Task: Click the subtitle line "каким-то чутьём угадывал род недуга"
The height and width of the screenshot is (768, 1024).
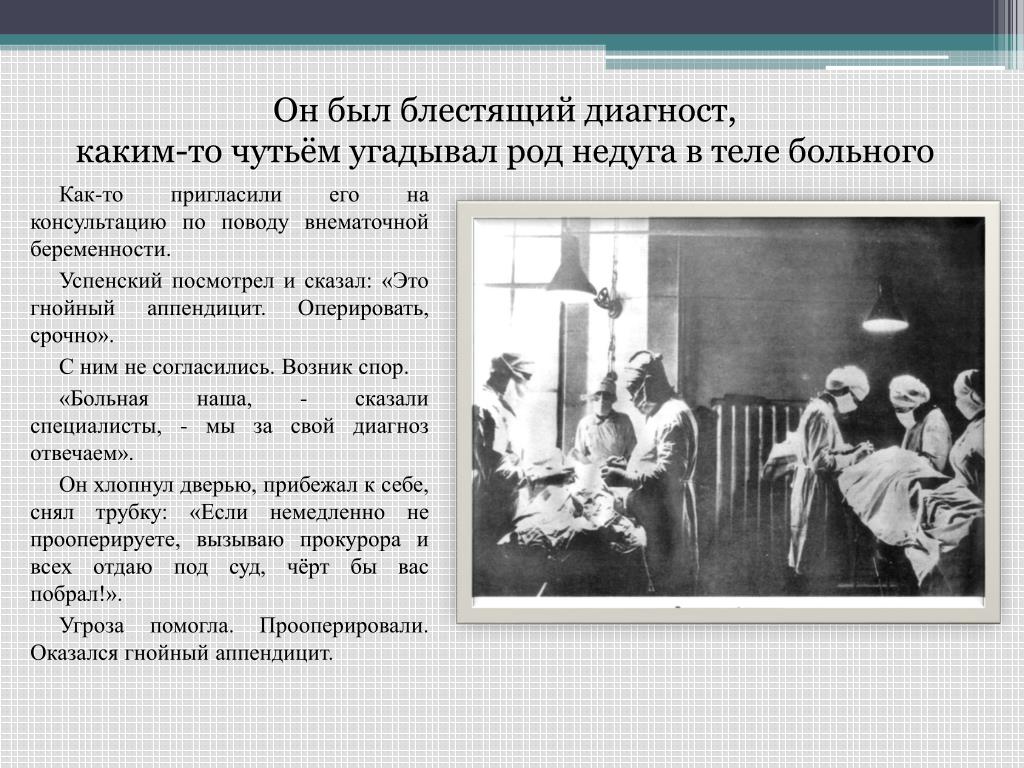Action: [x=376, y=152]
